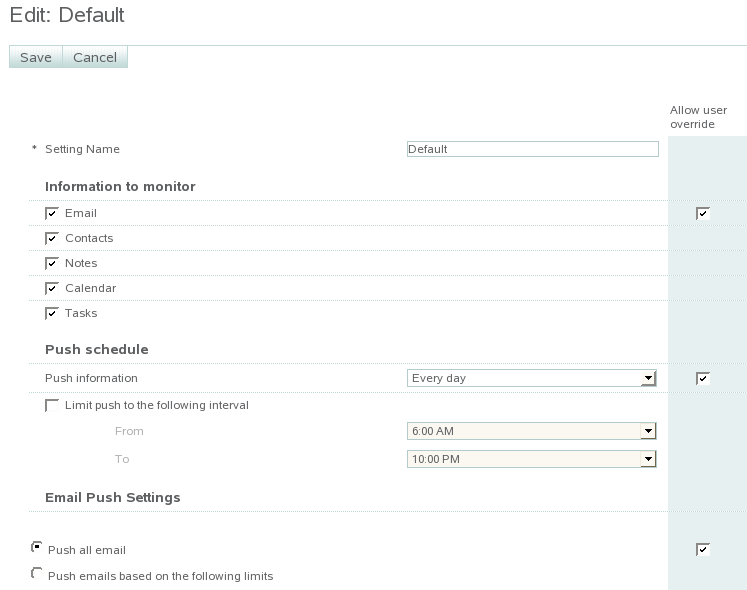The image size is (747, 590).
Task: Click the Information to monitor heading
Action: pyautogui.click(x=120, y=186)
